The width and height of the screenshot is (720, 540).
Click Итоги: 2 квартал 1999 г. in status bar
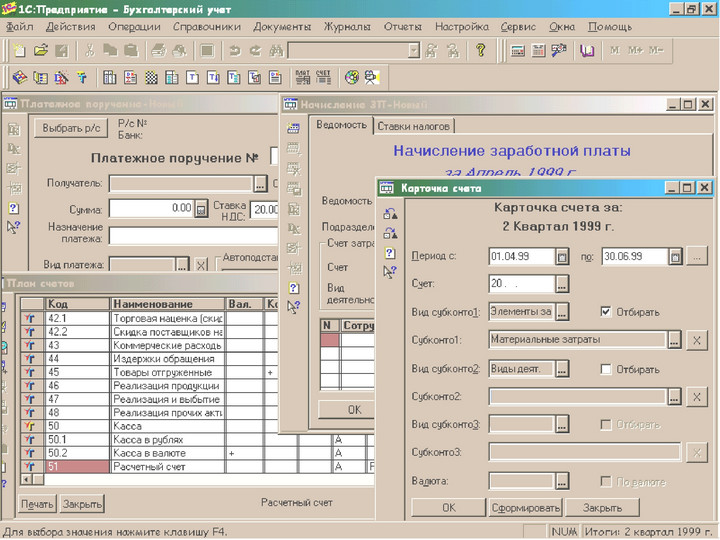(649, 532)
